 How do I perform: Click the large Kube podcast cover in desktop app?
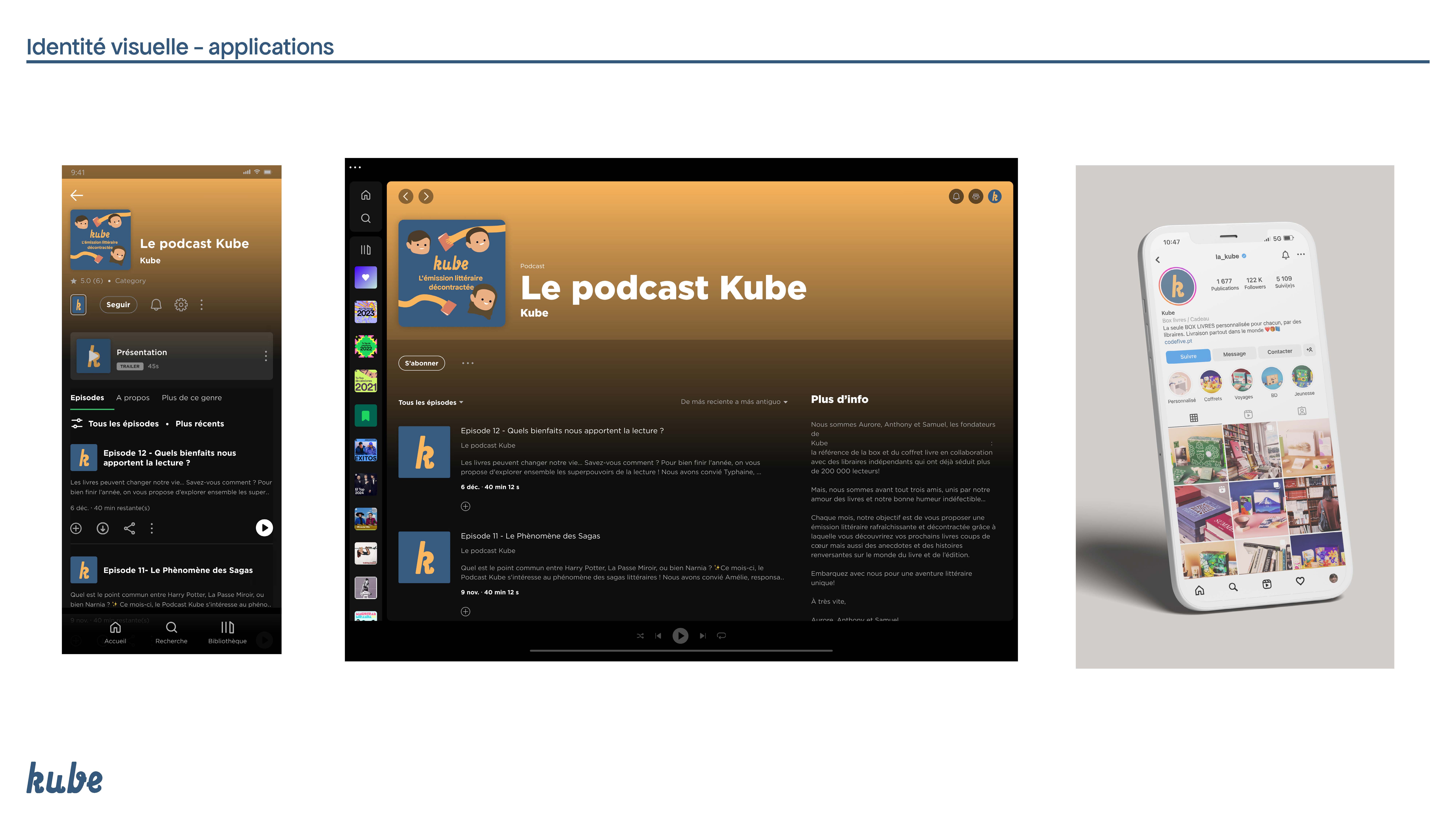452,273
